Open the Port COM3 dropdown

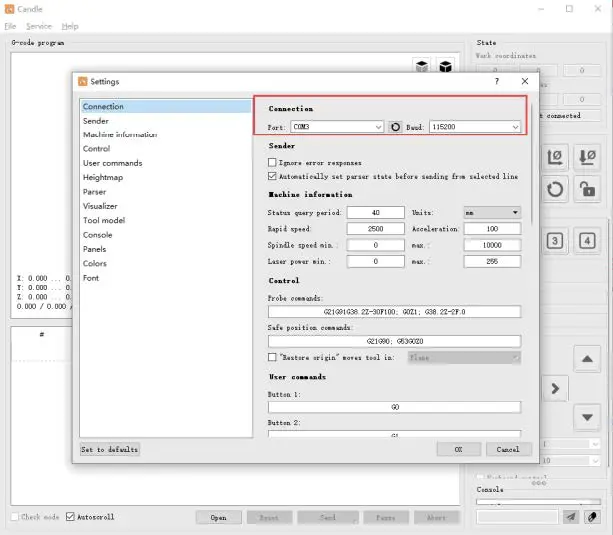[x=338, y=127]
